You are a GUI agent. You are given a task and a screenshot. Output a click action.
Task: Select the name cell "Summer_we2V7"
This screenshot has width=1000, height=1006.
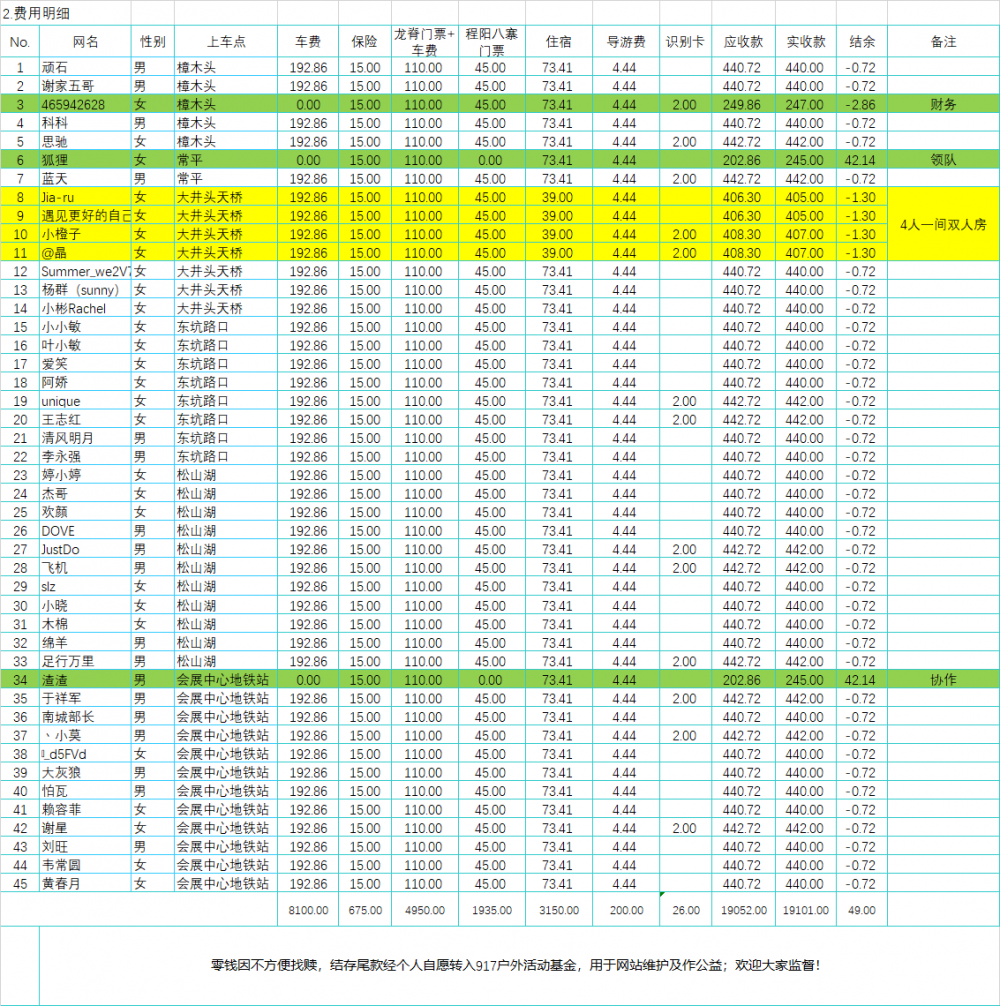(x=84, y=271)
